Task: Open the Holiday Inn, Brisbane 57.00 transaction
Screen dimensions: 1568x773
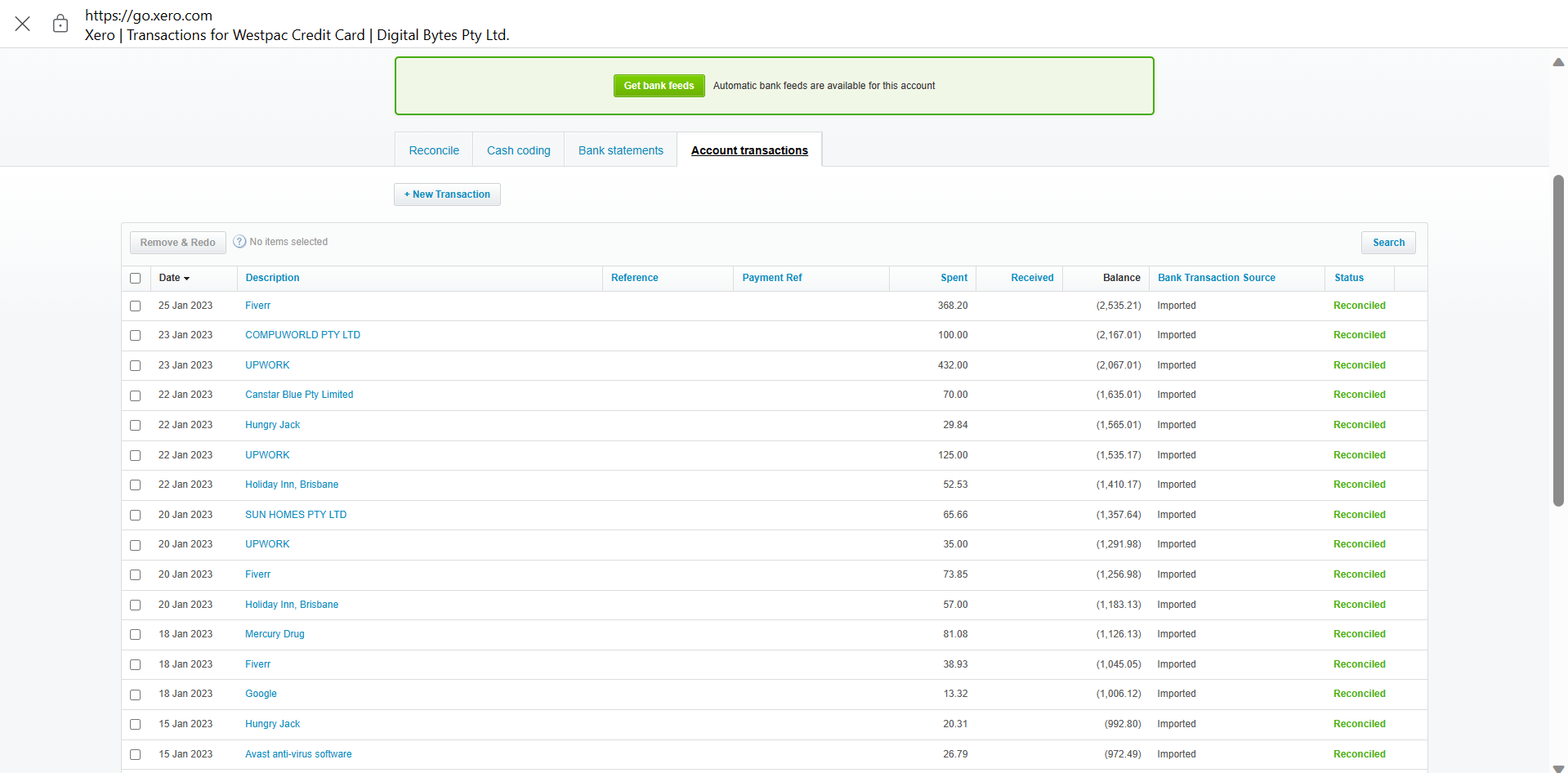Action: point(292,605)
